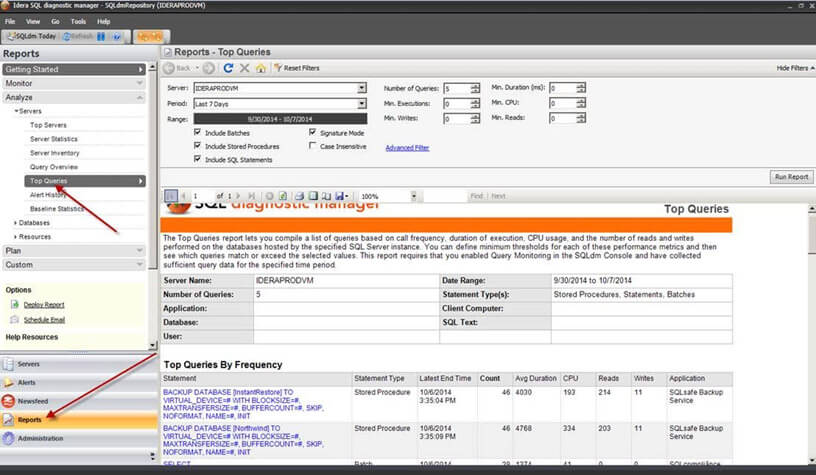Image resolution: width=816 pixels, height=475 pixels.
Task: Click the Schedule Email icon
Action: (x=15, y=319)
